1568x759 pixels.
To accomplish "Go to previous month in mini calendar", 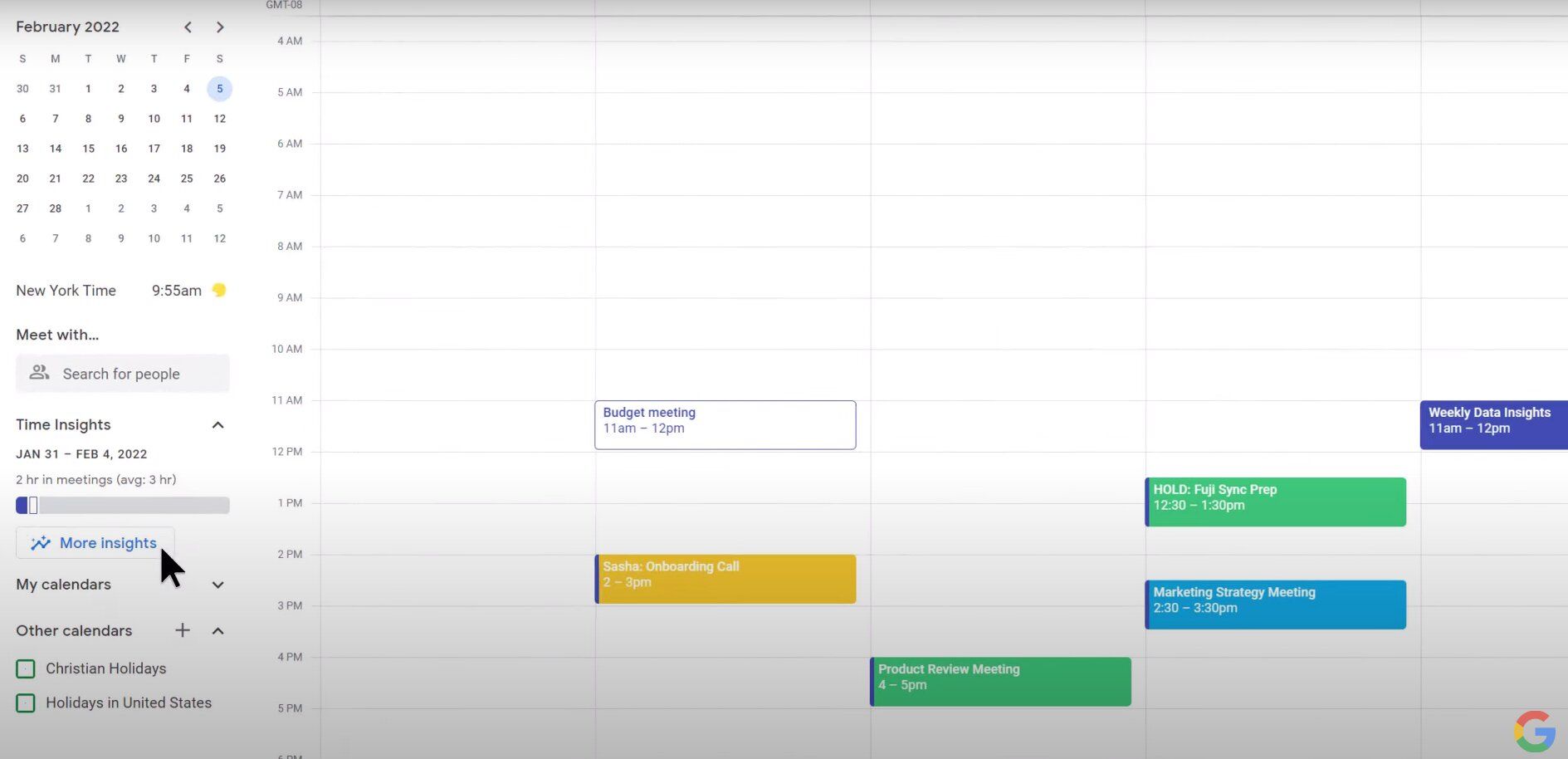I will click(x=188, y=27).
